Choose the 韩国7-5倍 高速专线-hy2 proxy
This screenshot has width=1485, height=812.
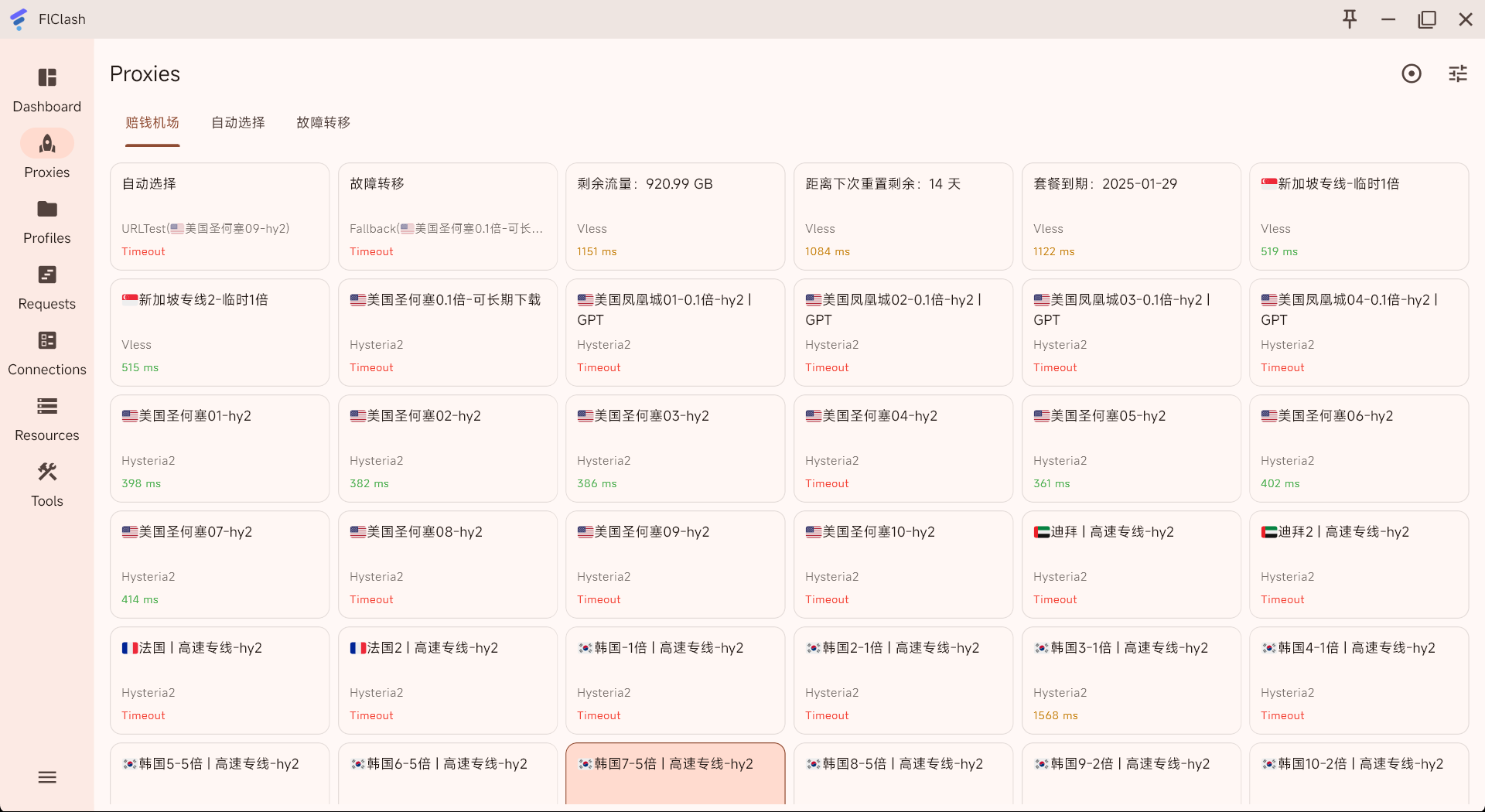tap(675, 773)
